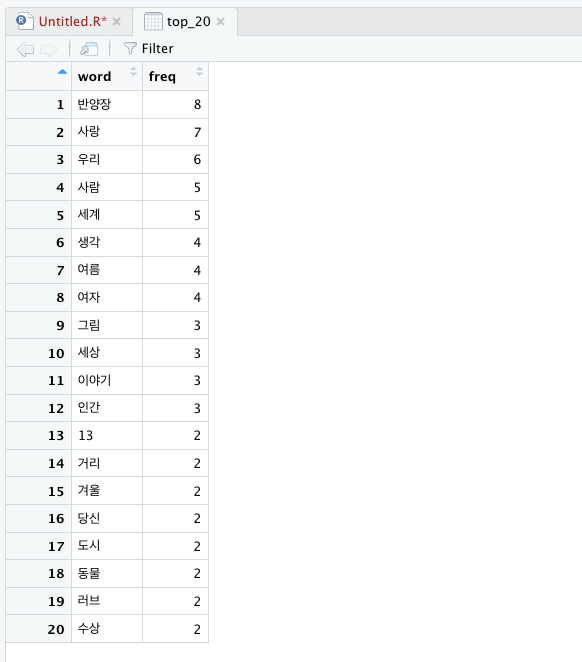Click the word column header
This screenshot has width=582, height=662.
pos(107,76)
